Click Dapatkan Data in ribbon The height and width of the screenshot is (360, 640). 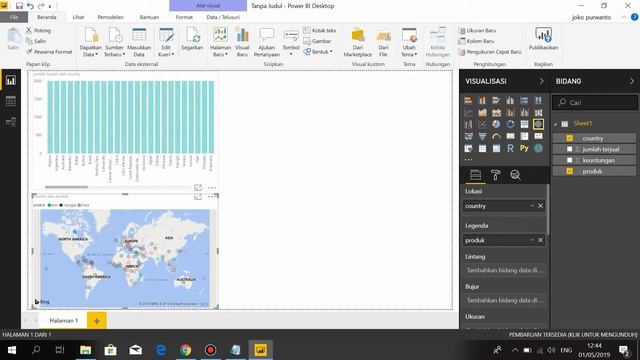(91, 42)
